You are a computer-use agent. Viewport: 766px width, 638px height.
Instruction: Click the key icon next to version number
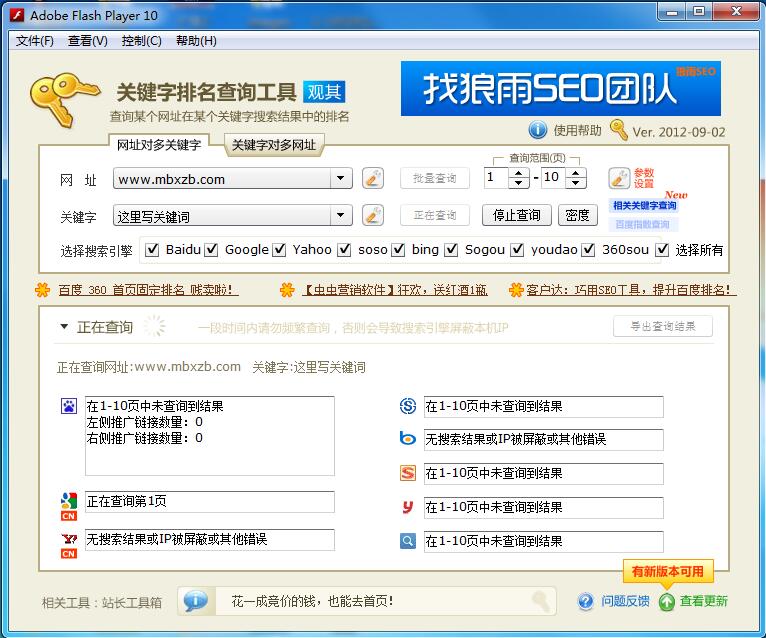coord(618,130)
